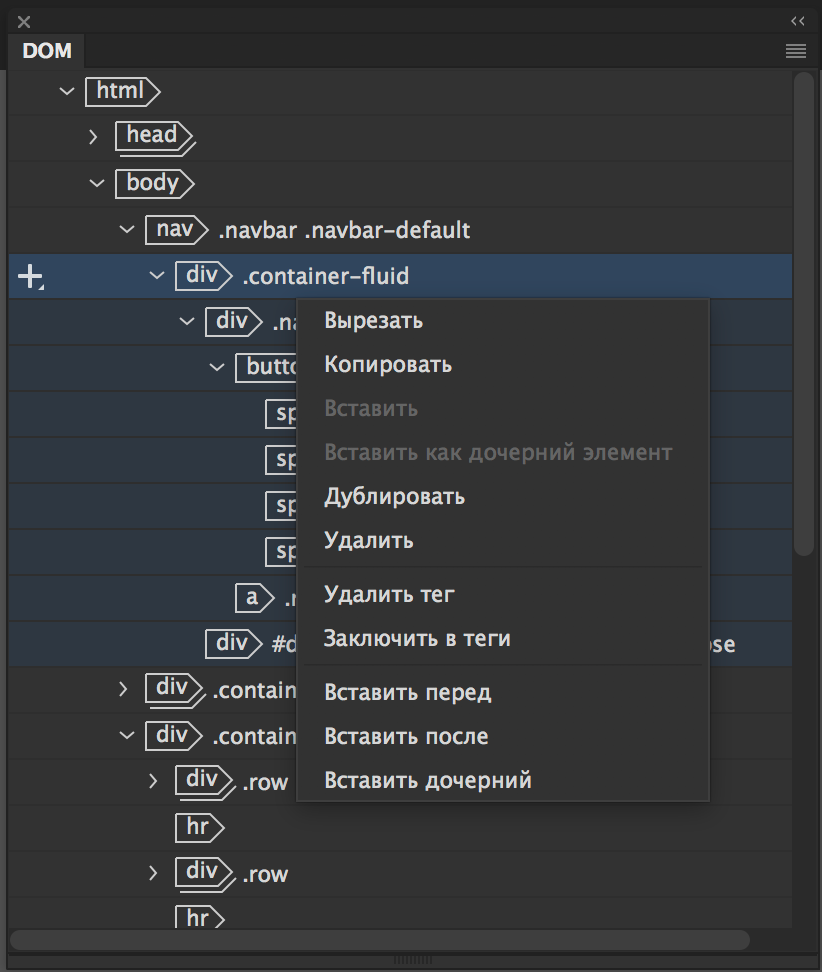Open the DOM panel options menu
This screenshot has height=972, width=822.
tap(796, 51)
